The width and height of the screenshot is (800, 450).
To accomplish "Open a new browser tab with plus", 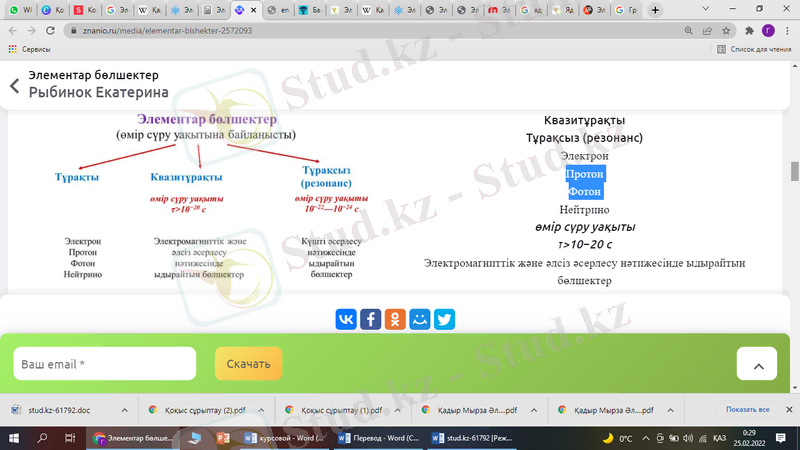I will pyautogui.click(x=655, y=10).
